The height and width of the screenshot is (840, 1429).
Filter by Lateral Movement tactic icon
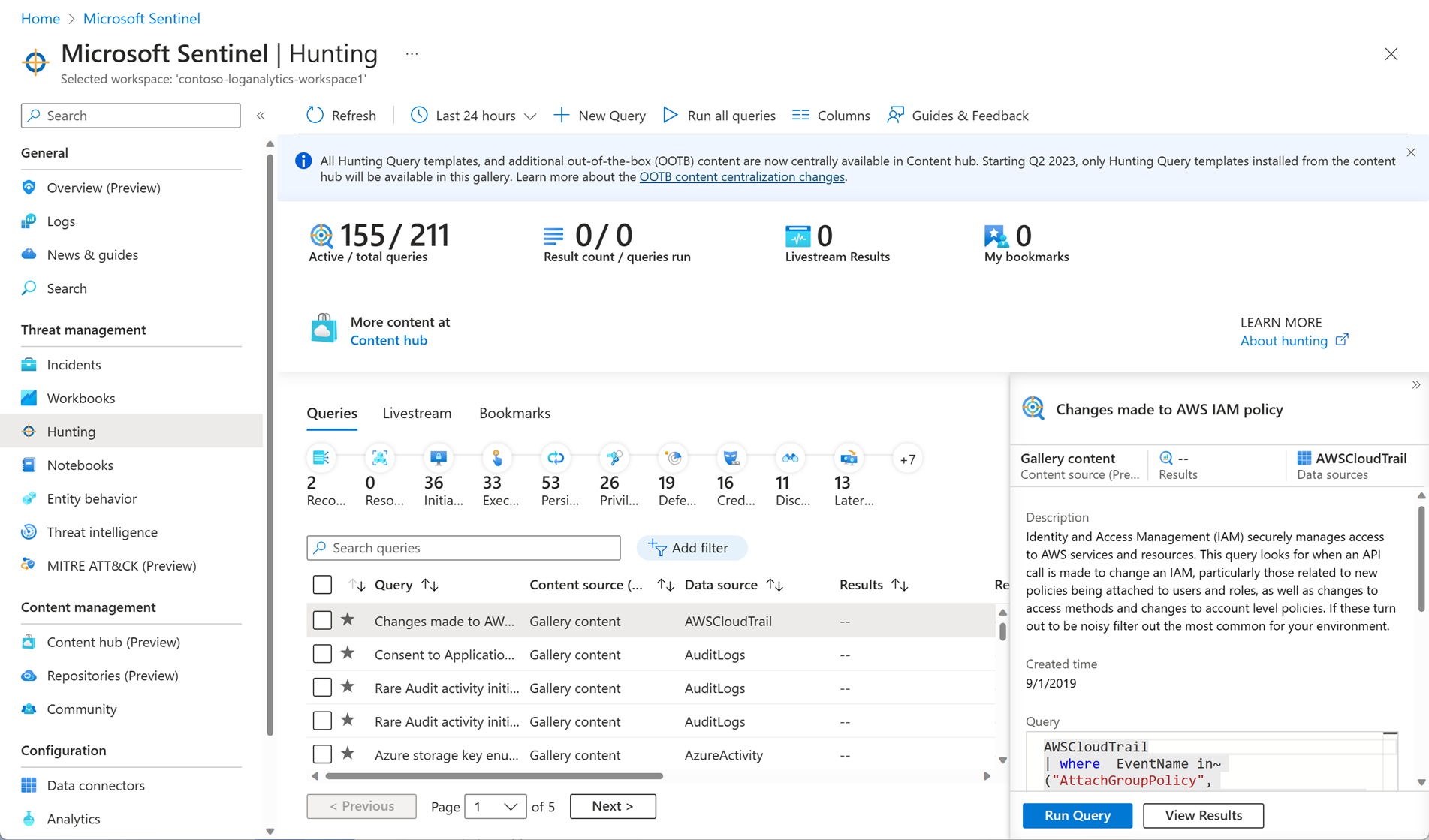(848, 458)
